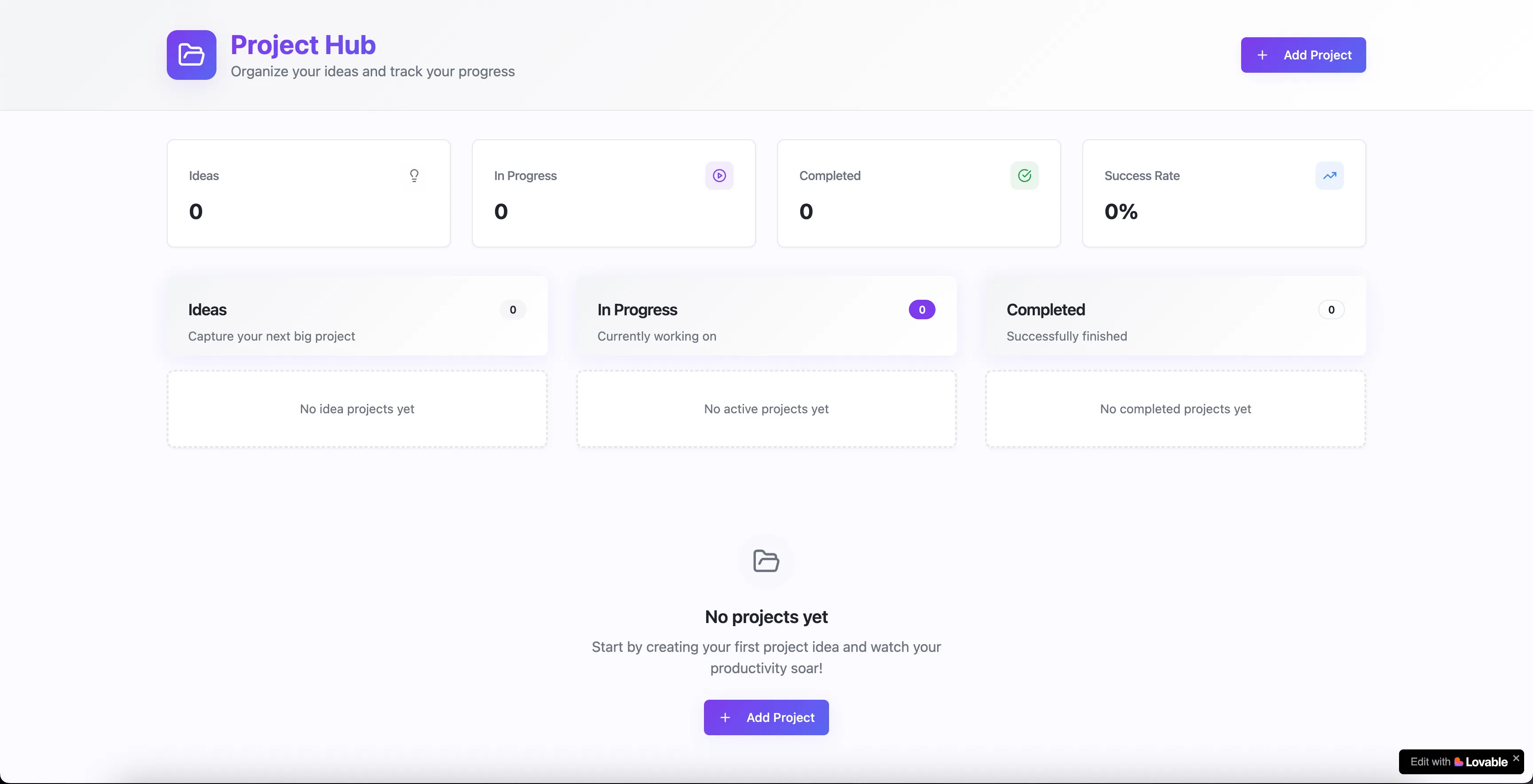Viewport: 1533px width, 784px height.
Task: Click the Completed column heading
Action: pos(1046,310)
